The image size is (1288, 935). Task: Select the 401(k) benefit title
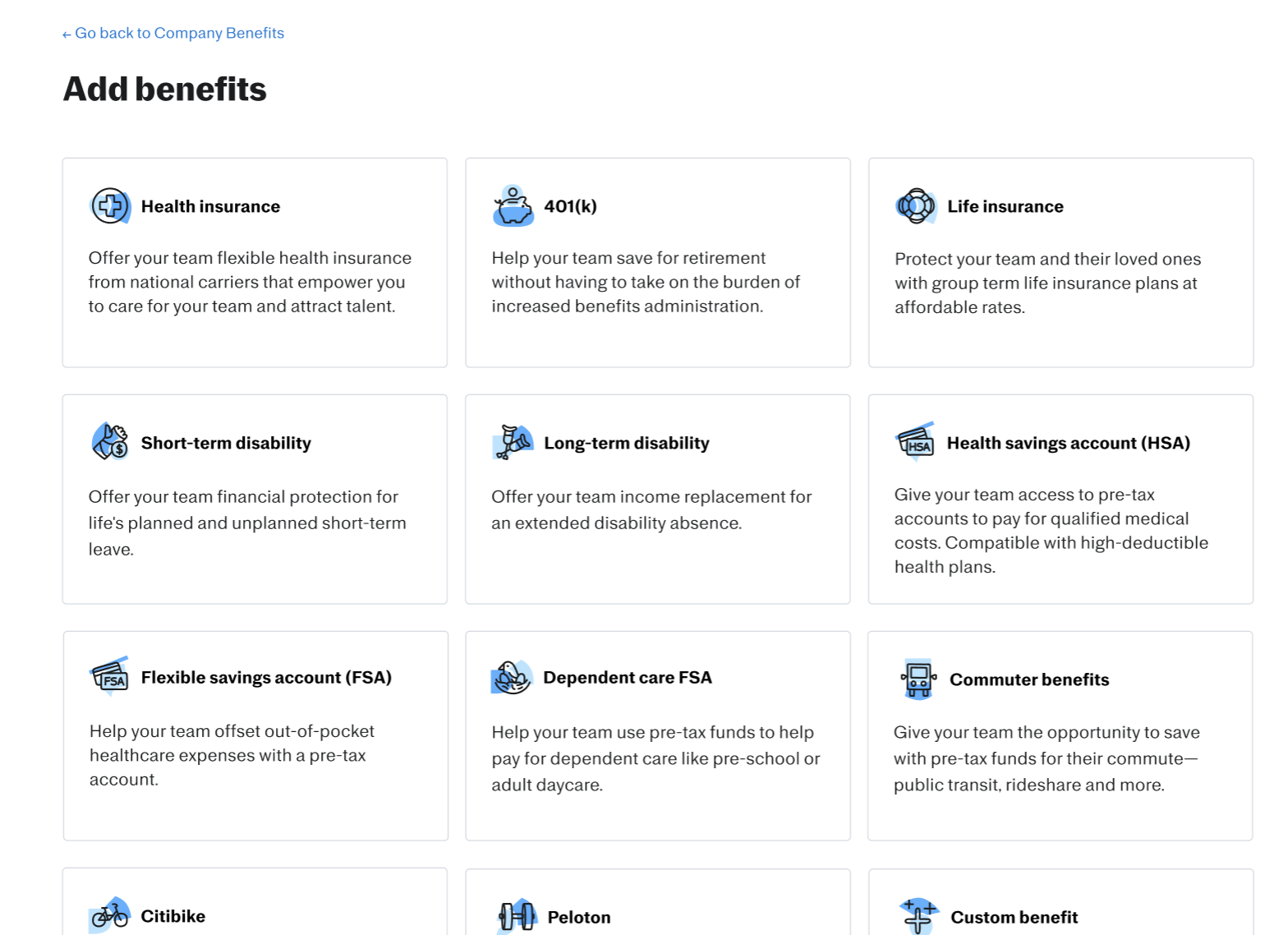(570, 206)
